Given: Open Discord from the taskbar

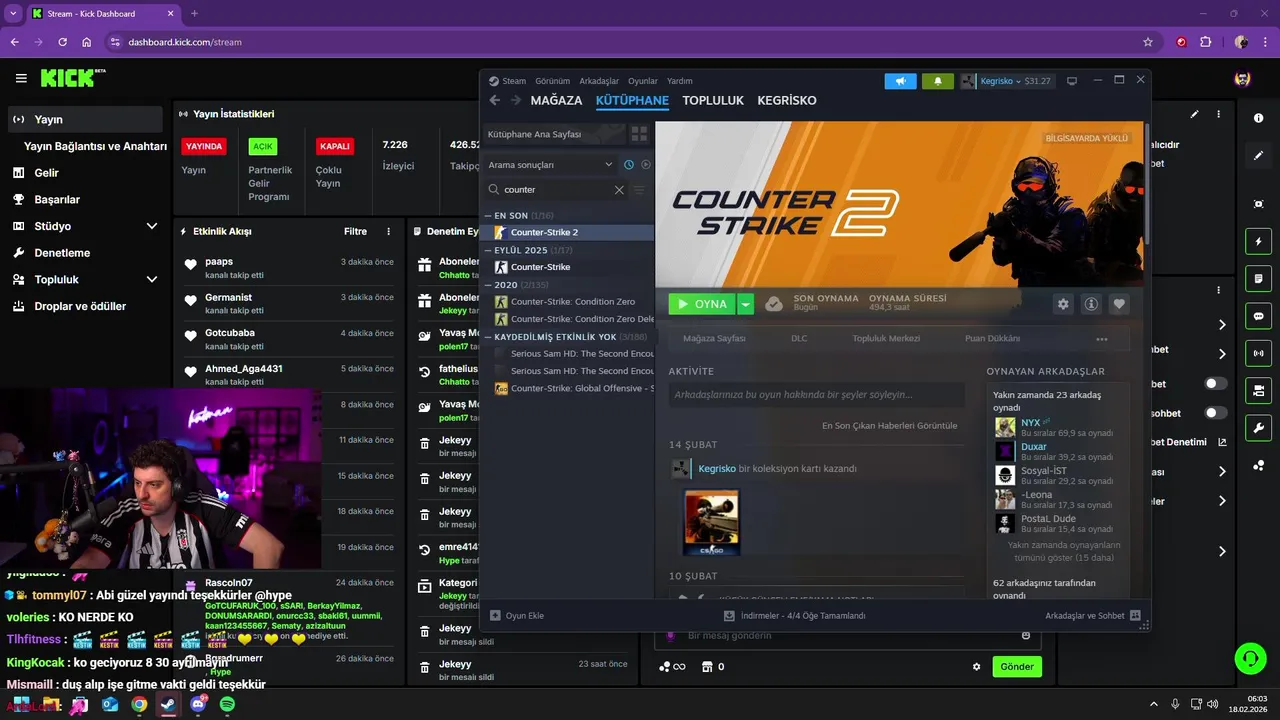Looking at the screenshot, I should (198, 704).
